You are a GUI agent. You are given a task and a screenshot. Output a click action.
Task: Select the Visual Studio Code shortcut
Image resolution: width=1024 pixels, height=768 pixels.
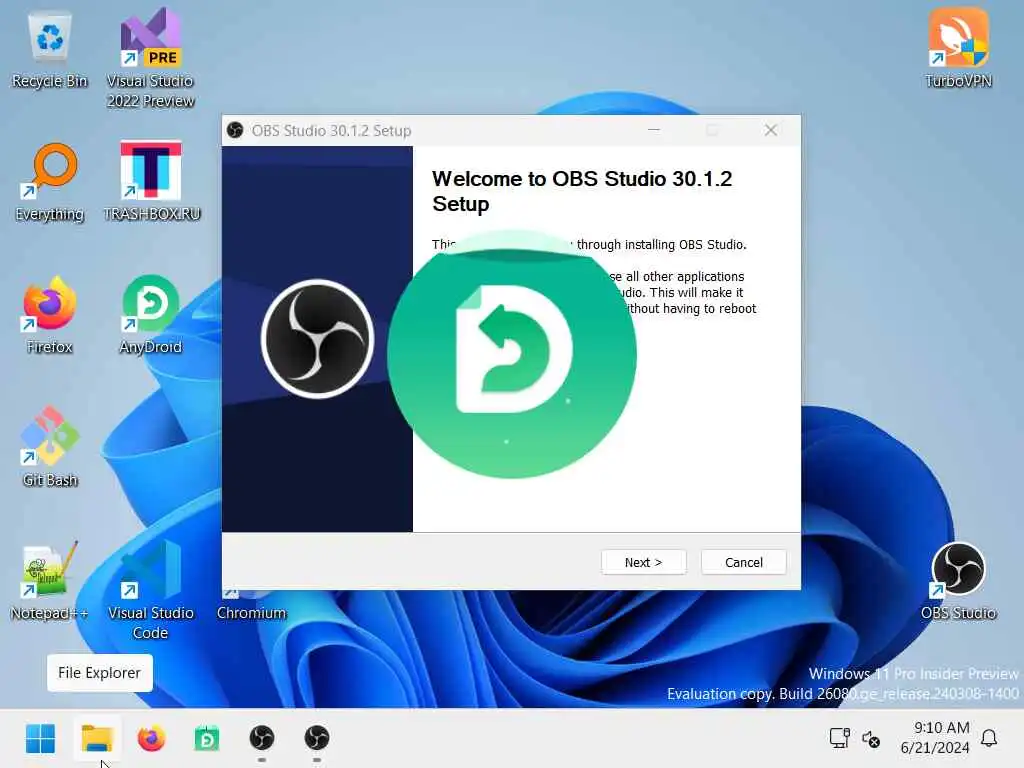pos(150,590)
